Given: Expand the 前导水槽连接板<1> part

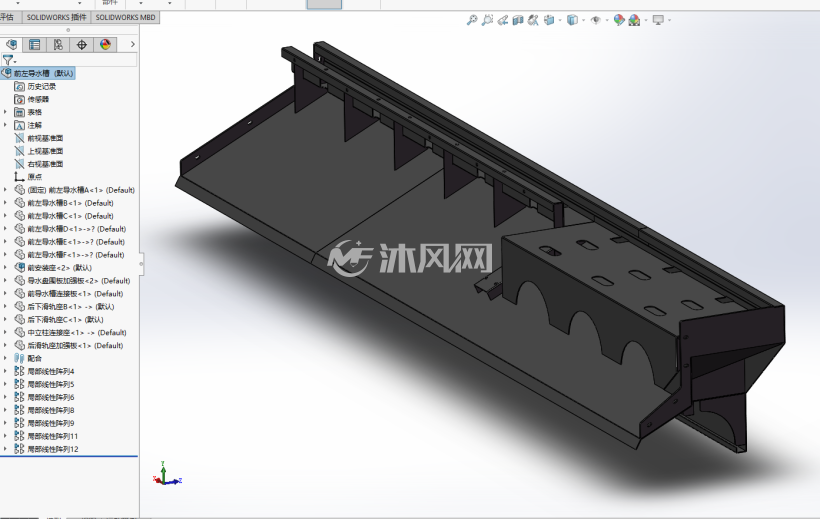Looking at the screenshot, I should pyautogui.click(x=6, y=294).
